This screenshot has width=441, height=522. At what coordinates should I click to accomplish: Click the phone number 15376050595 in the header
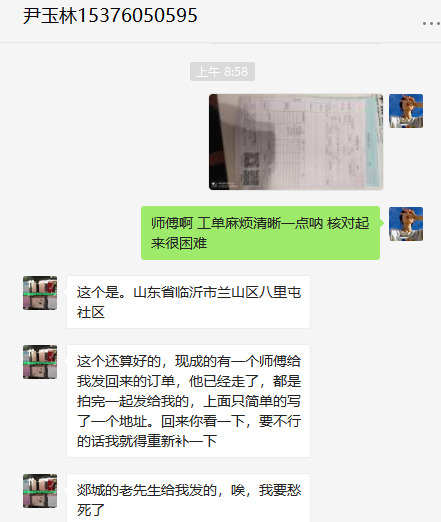(138, 16)
